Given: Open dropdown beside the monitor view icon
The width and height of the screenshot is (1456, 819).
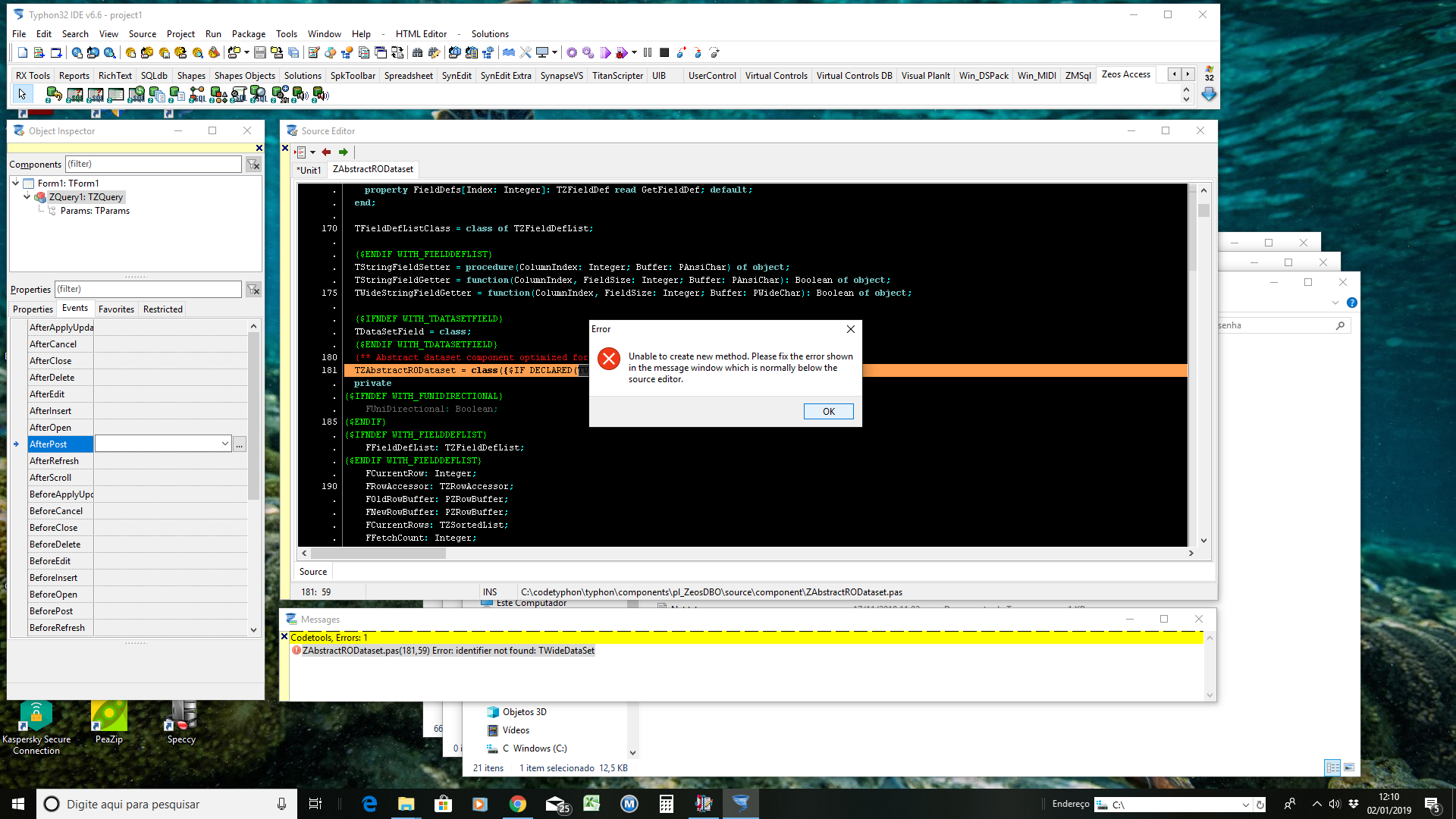Looking at the screenshot, I should click(555, 53).
